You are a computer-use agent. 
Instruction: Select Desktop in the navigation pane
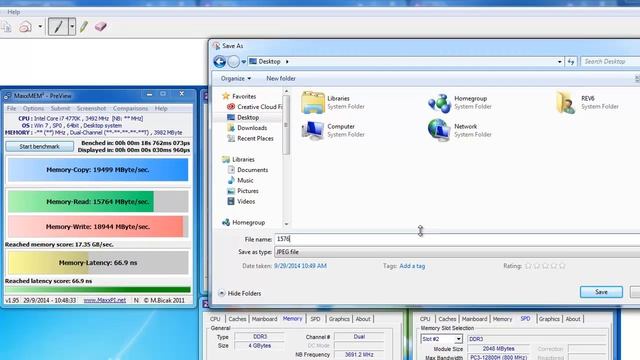point(248,118)
